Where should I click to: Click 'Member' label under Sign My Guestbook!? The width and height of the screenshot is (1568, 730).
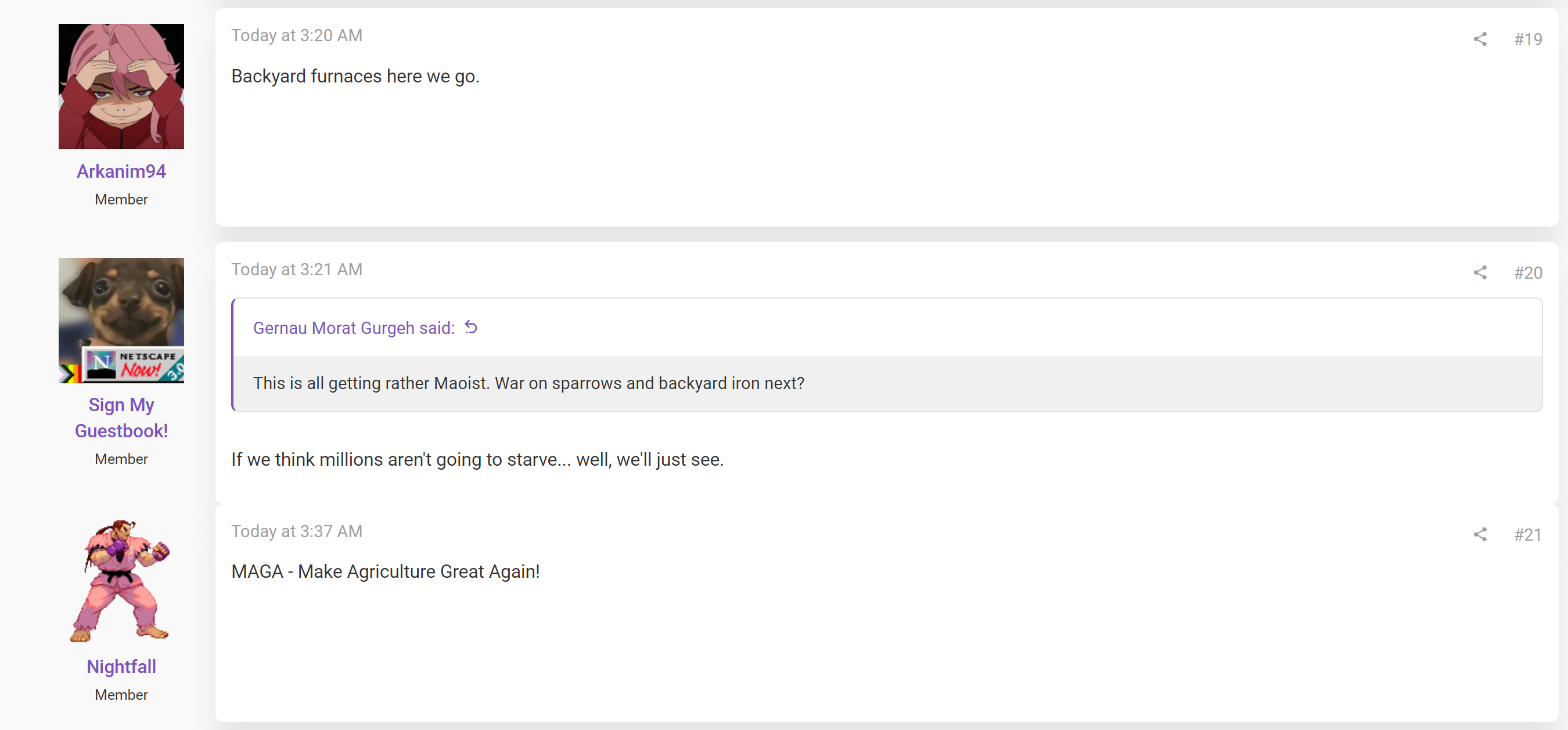[121, 459]
